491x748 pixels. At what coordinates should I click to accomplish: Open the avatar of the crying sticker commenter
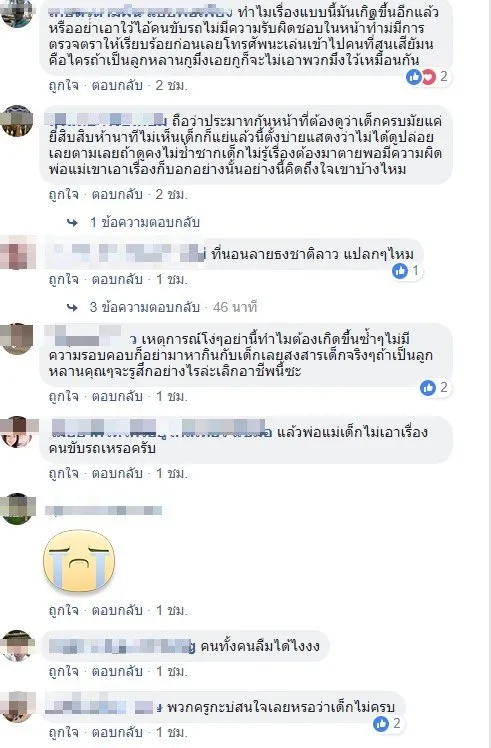(x=18, y=509)
